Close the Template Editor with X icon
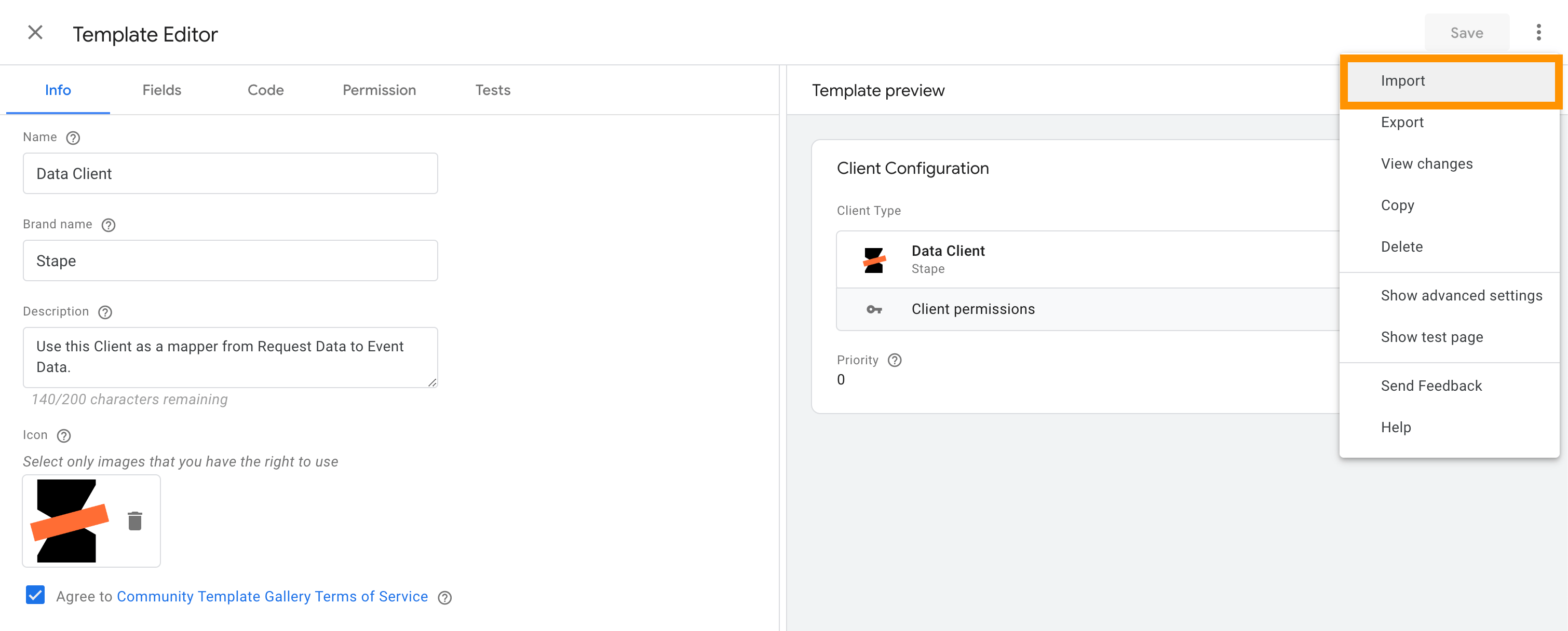The height and width of the screenshot is (631, 1568). [x=35, y=33]
